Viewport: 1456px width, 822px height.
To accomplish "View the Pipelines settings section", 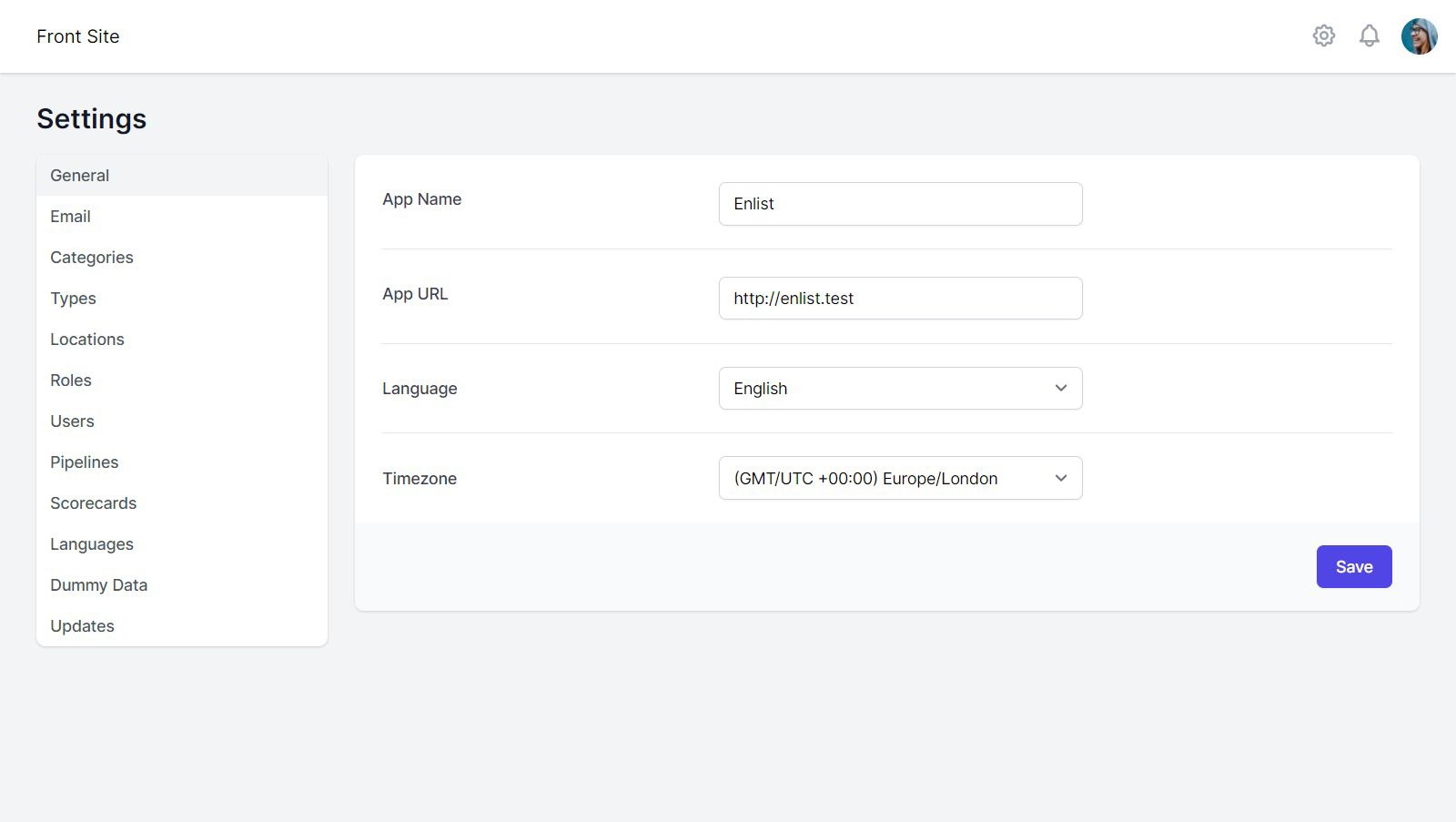I will [x=84, y=462].
